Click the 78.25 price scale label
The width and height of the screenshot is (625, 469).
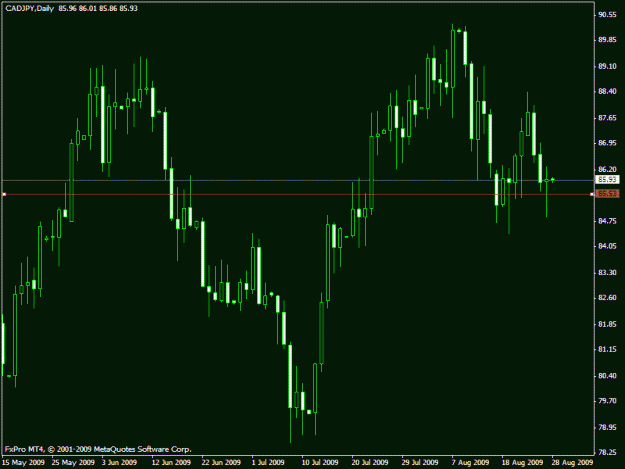click(x=607, y=453)
